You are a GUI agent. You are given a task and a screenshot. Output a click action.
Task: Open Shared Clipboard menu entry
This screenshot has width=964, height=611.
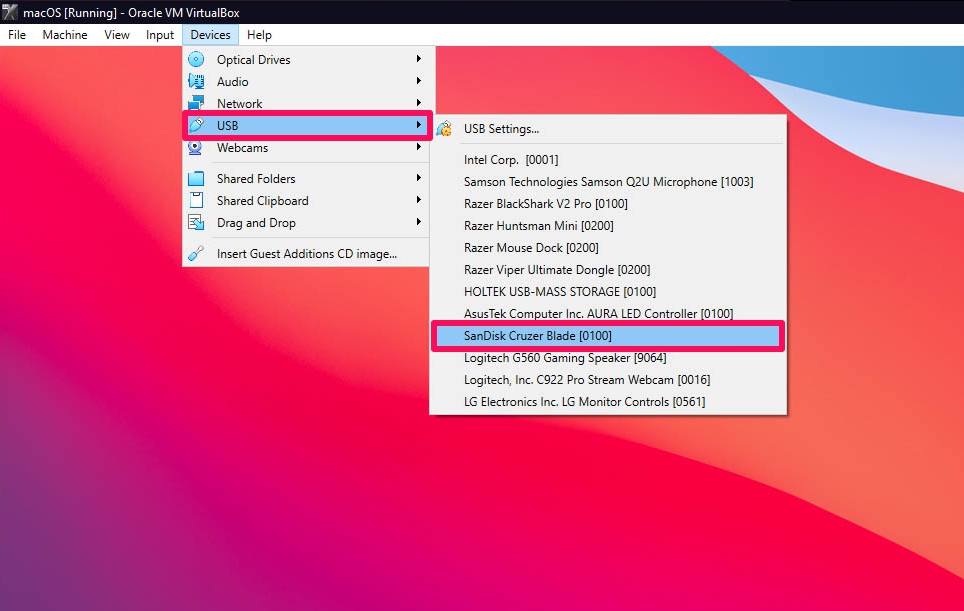(x=306, y=200)
